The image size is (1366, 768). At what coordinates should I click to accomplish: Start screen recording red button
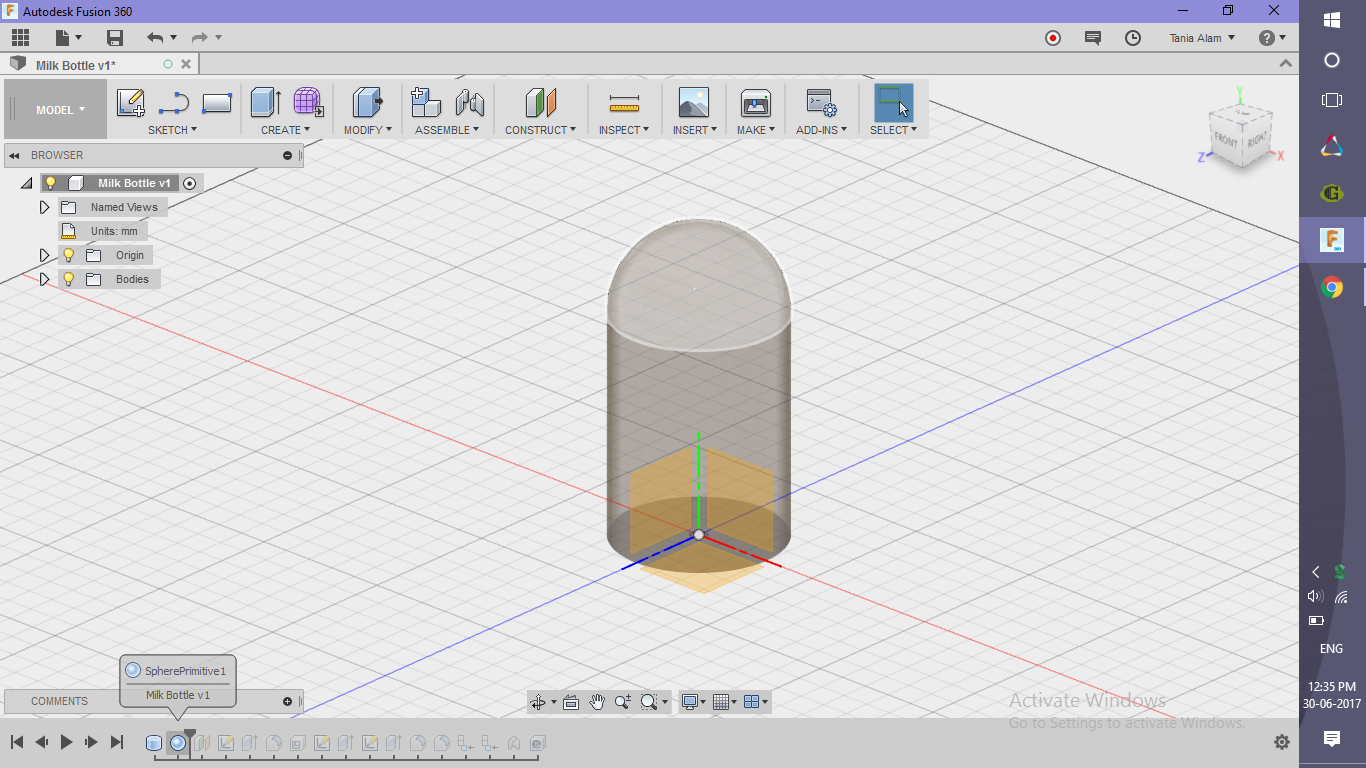pos(1052,38)
